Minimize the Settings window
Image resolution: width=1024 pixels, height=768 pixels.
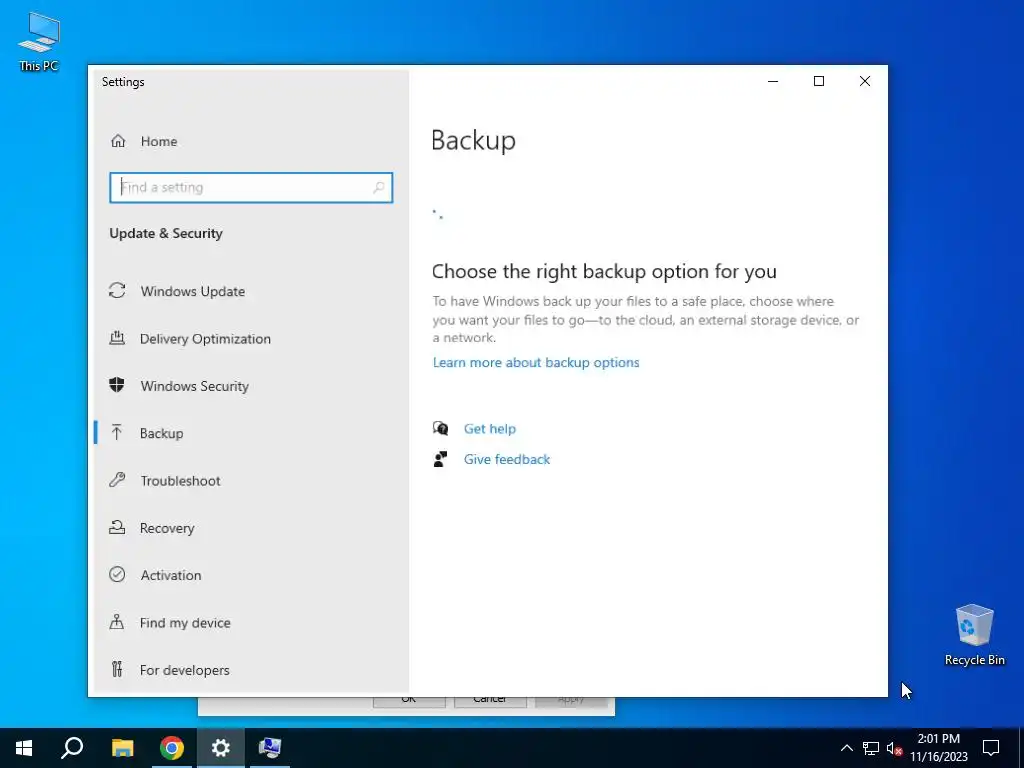click(x=773, y=81)
